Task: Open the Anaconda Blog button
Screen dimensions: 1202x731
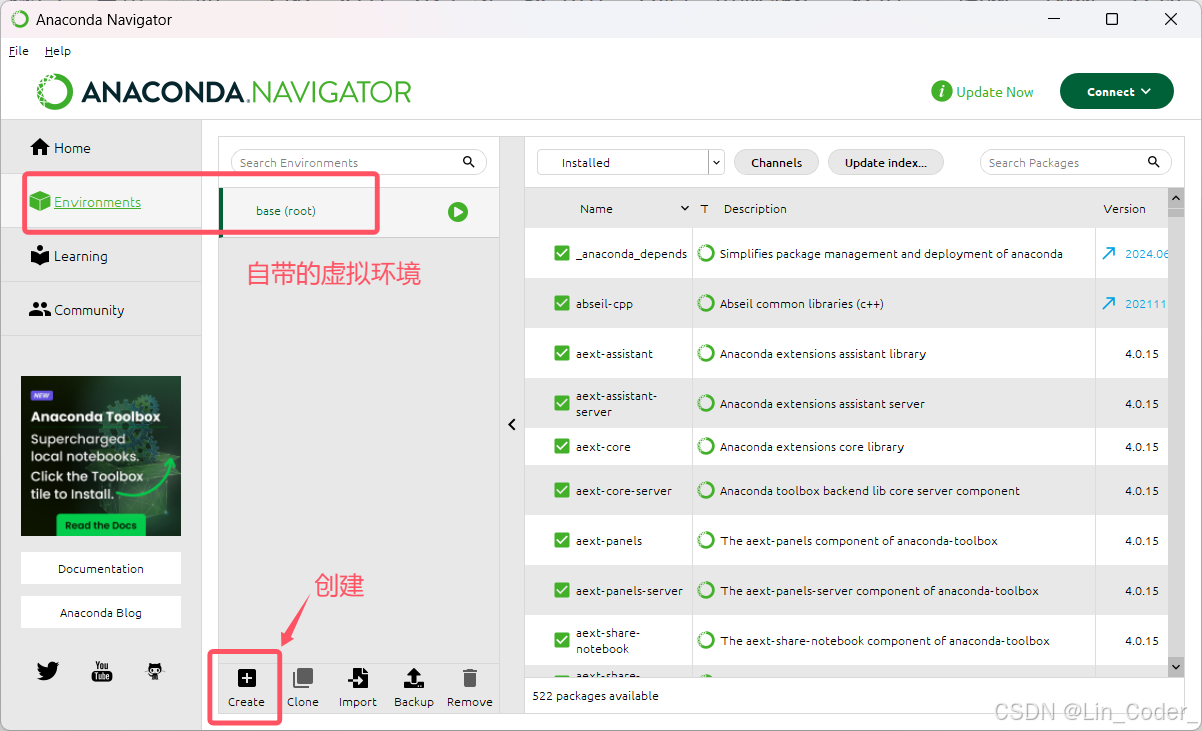Action: (x=101, y=612)
